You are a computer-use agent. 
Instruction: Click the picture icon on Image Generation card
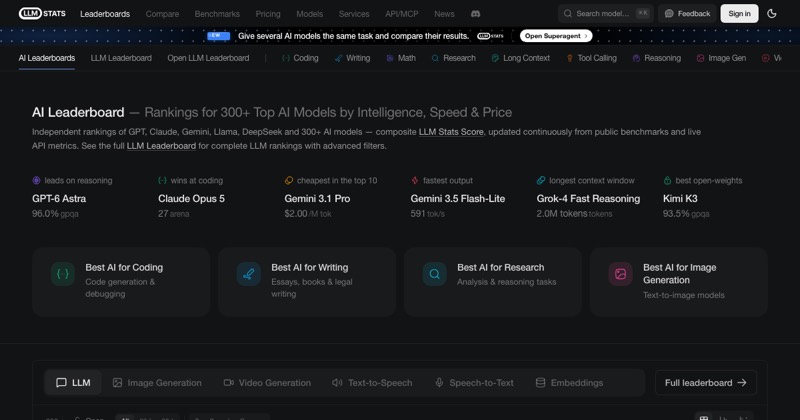click(x=620, y=274)
